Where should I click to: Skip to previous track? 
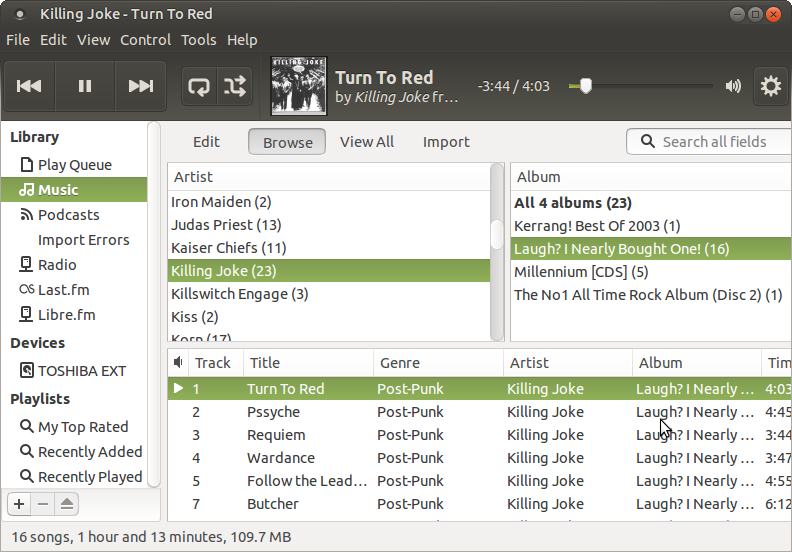point(29,86)
